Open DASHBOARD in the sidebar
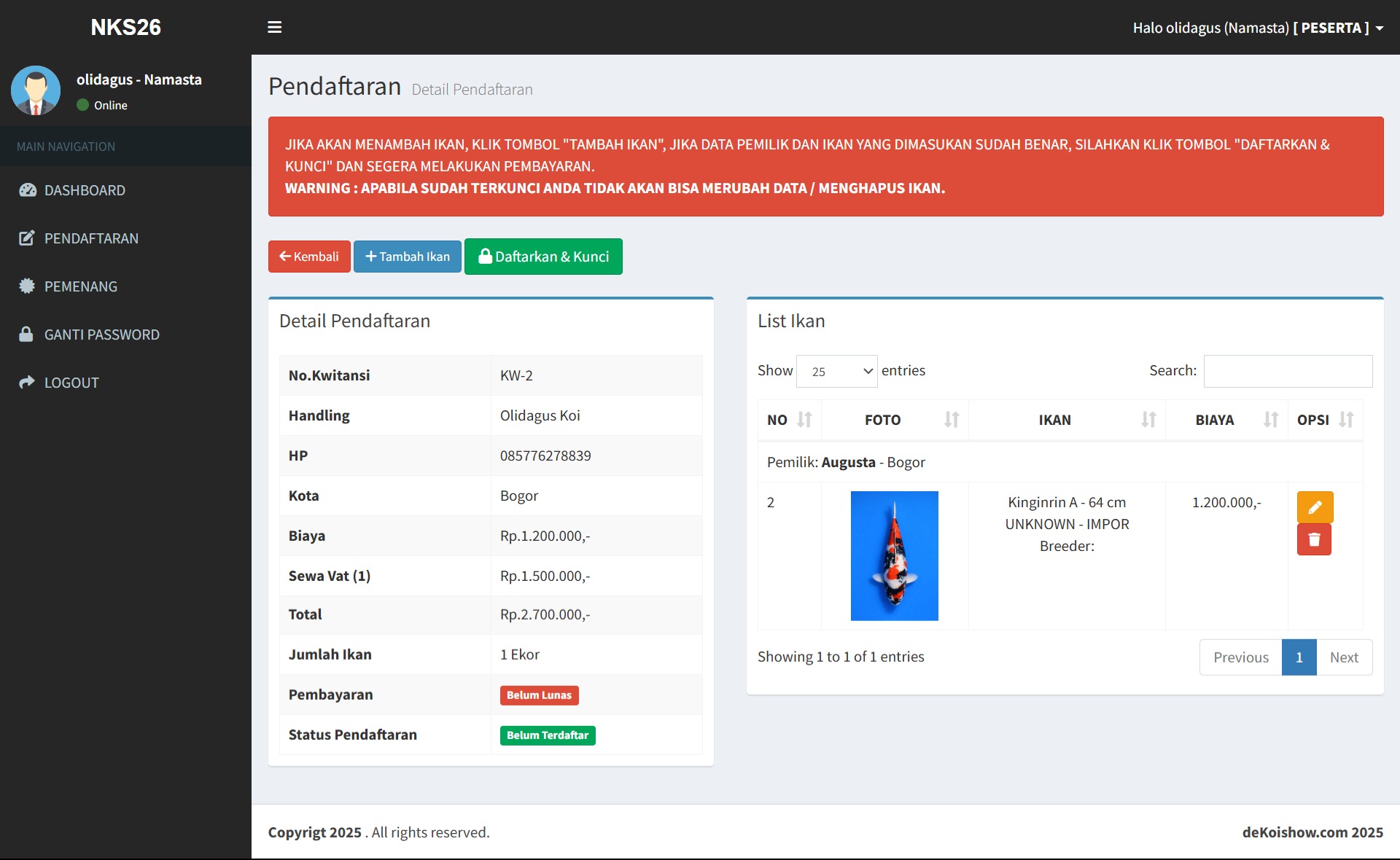Image resolution: width=1400 pixels, height=860 pixels. click(x=85, y=190)
